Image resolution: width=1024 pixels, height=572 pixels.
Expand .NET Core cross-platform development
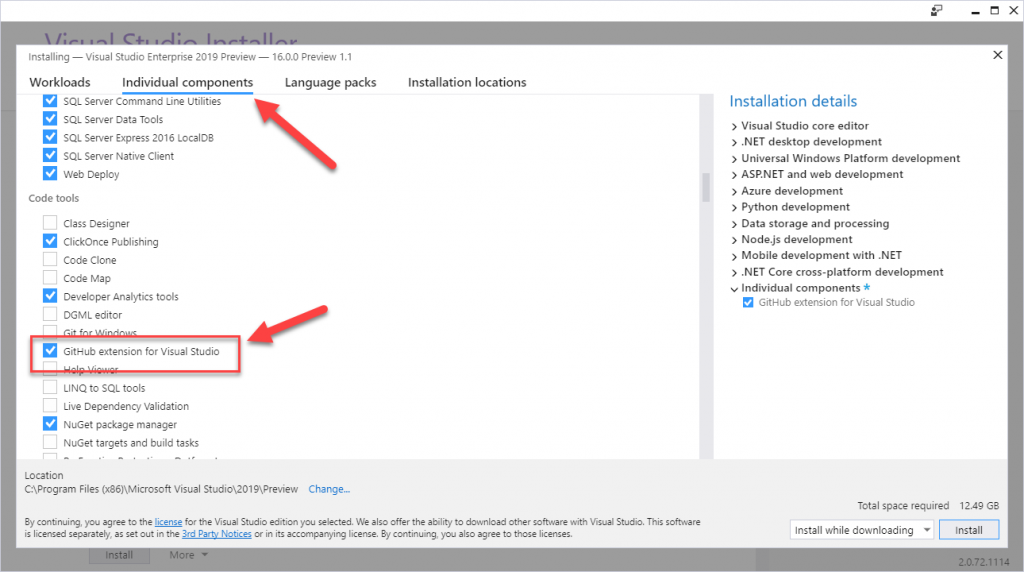734,273
